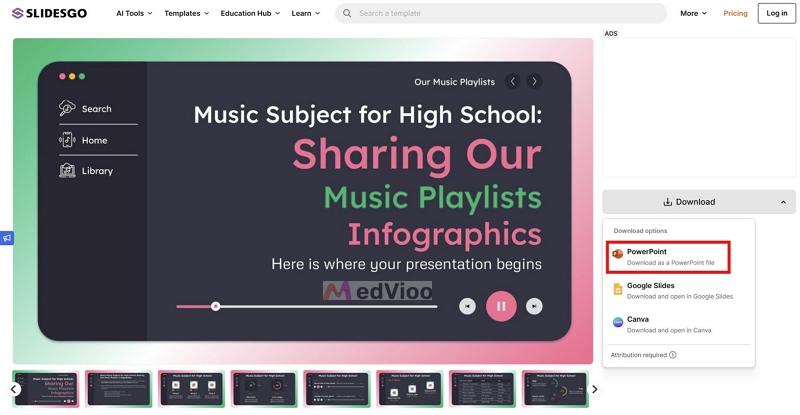This screenshot has height=415, width=800.
Task: Click the skip back control in slide
Action: pyautogui.click(x=467, y=306)
